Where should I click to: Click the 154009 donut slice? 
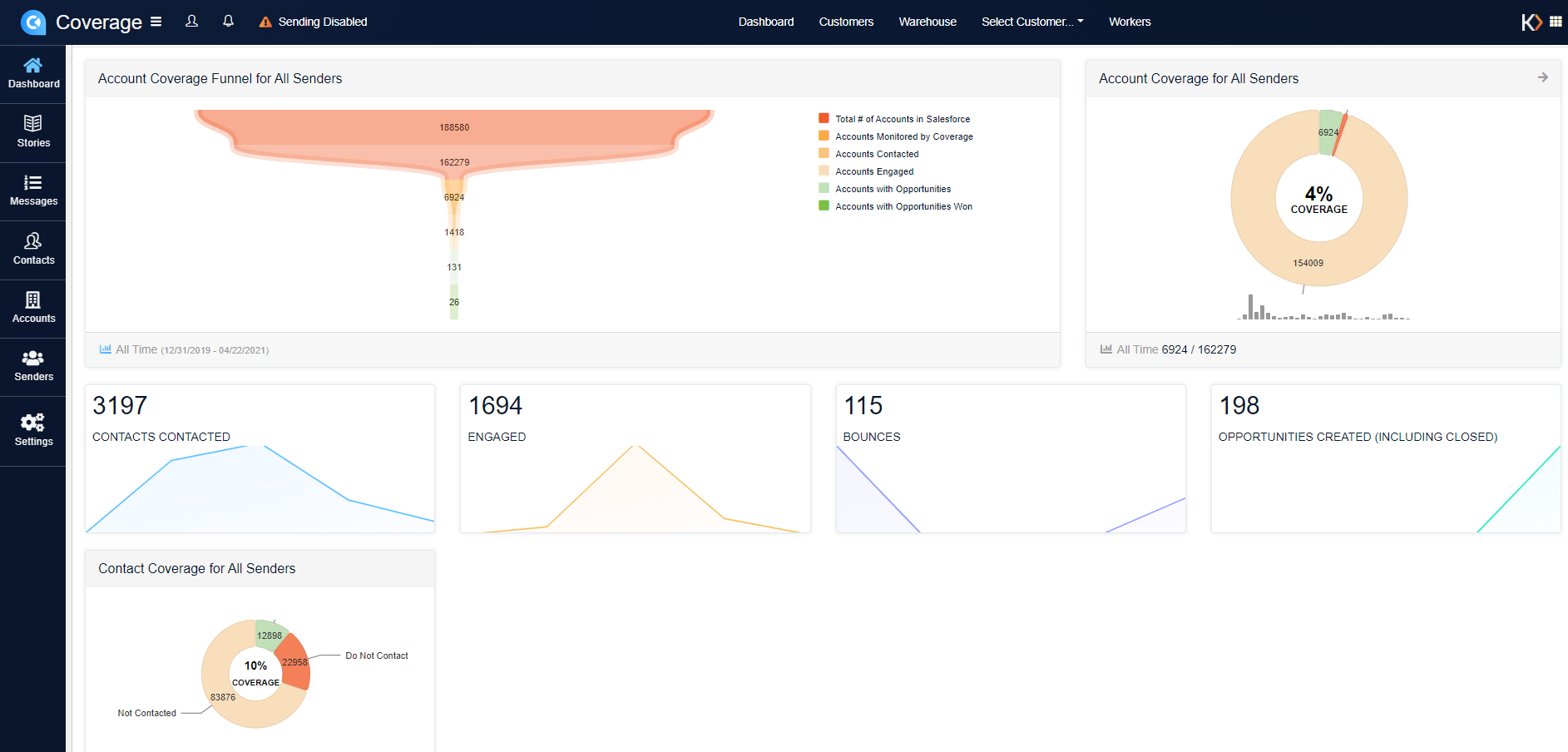(1308, 263)
